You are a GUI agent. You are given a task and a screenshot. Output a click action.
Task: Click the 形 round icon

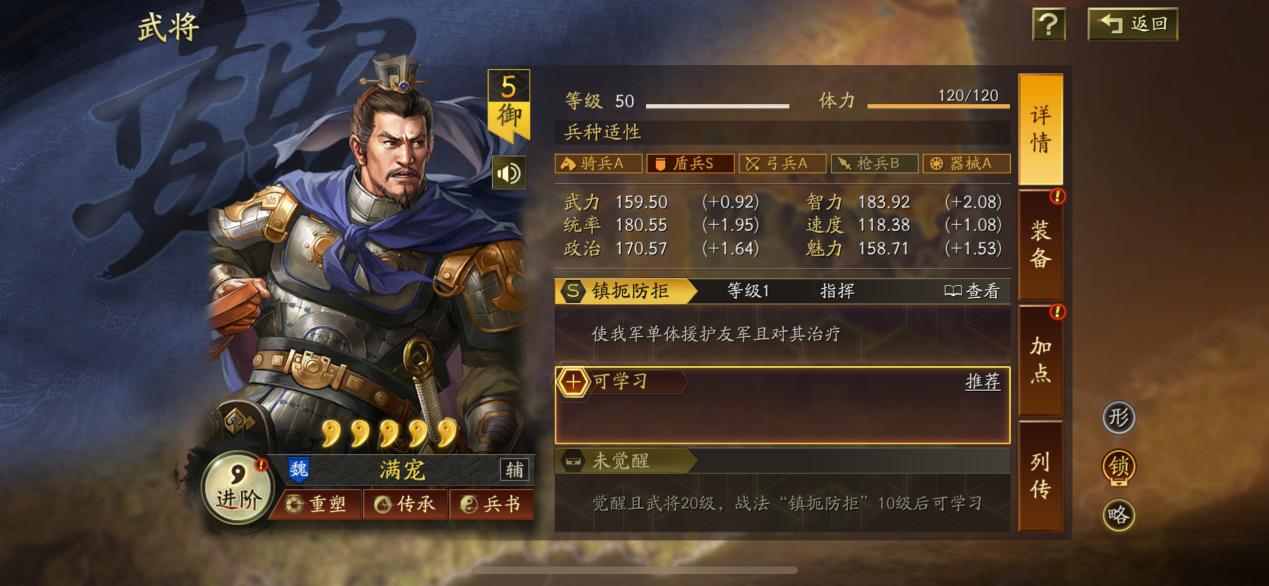point(1119,417)
